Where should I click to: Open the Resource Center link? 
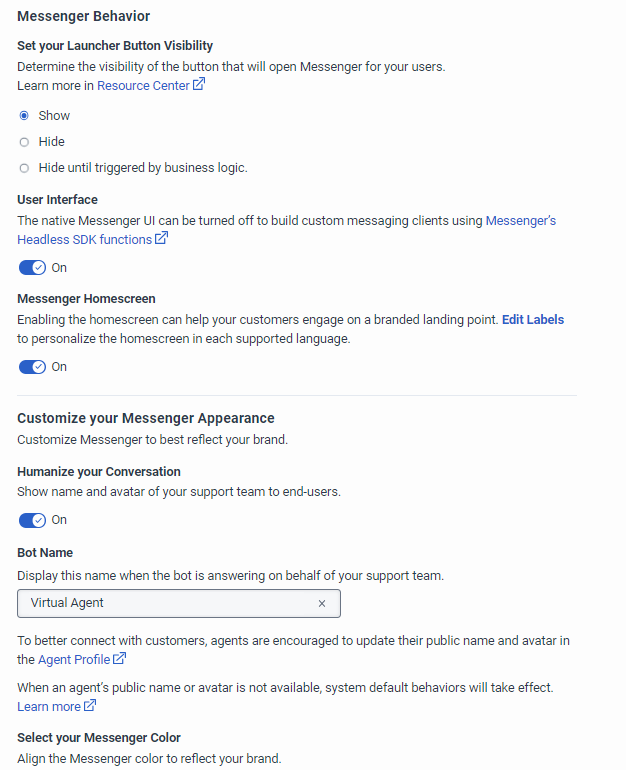pos(143,86)
